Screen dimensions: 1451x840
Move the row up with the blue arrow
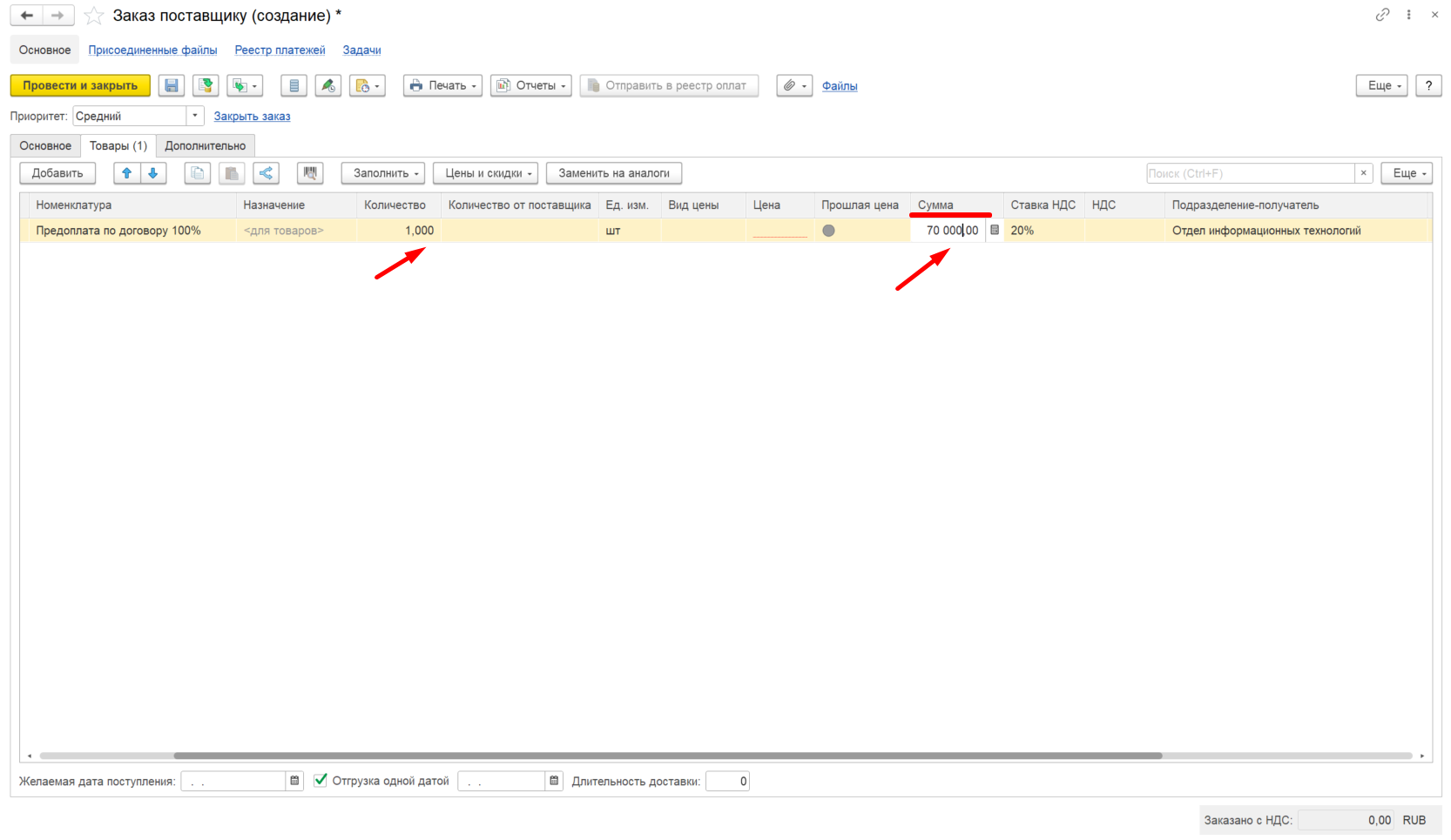pos(127,173)
